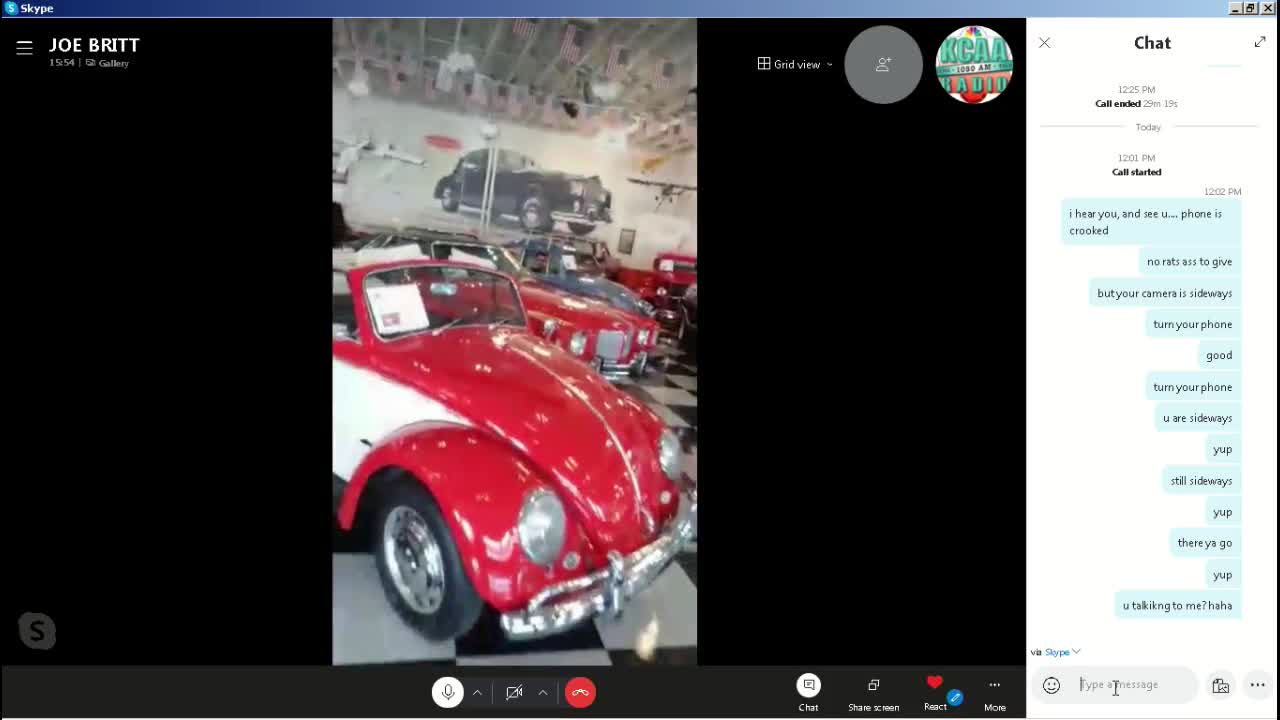This screenshot has height=720, width=1280.
Task: Expand the camera options arrow
Action: tap(543, 692)
